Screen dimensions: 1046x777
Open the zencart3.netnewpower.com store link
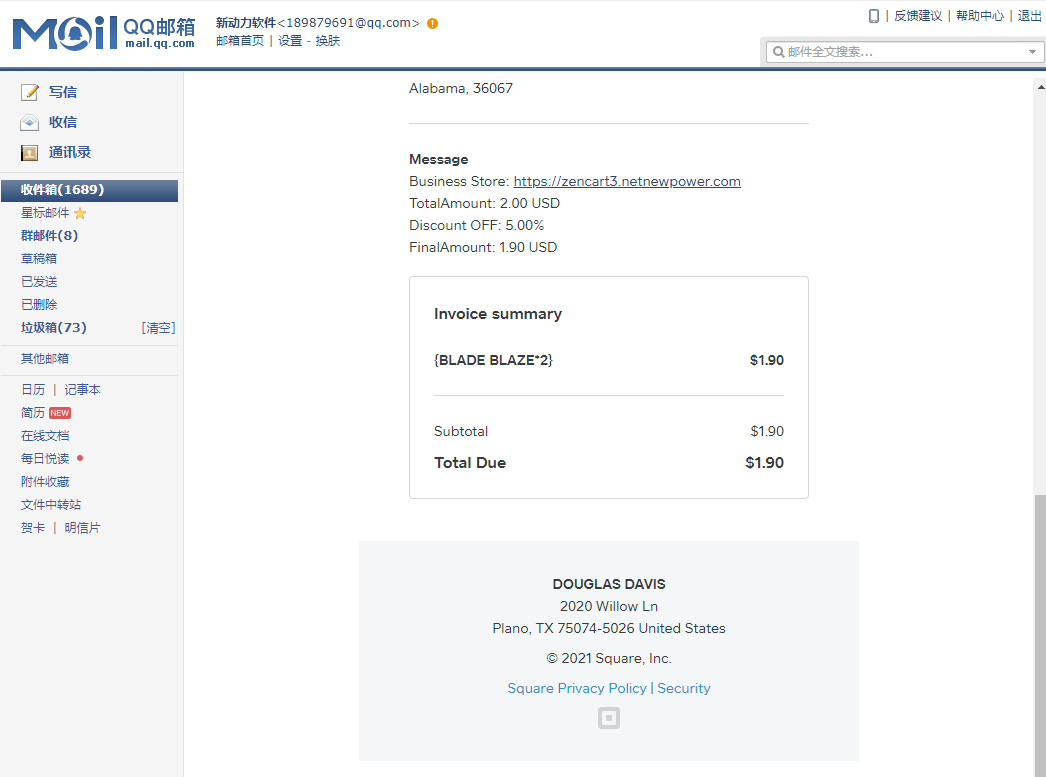(626, 181)
